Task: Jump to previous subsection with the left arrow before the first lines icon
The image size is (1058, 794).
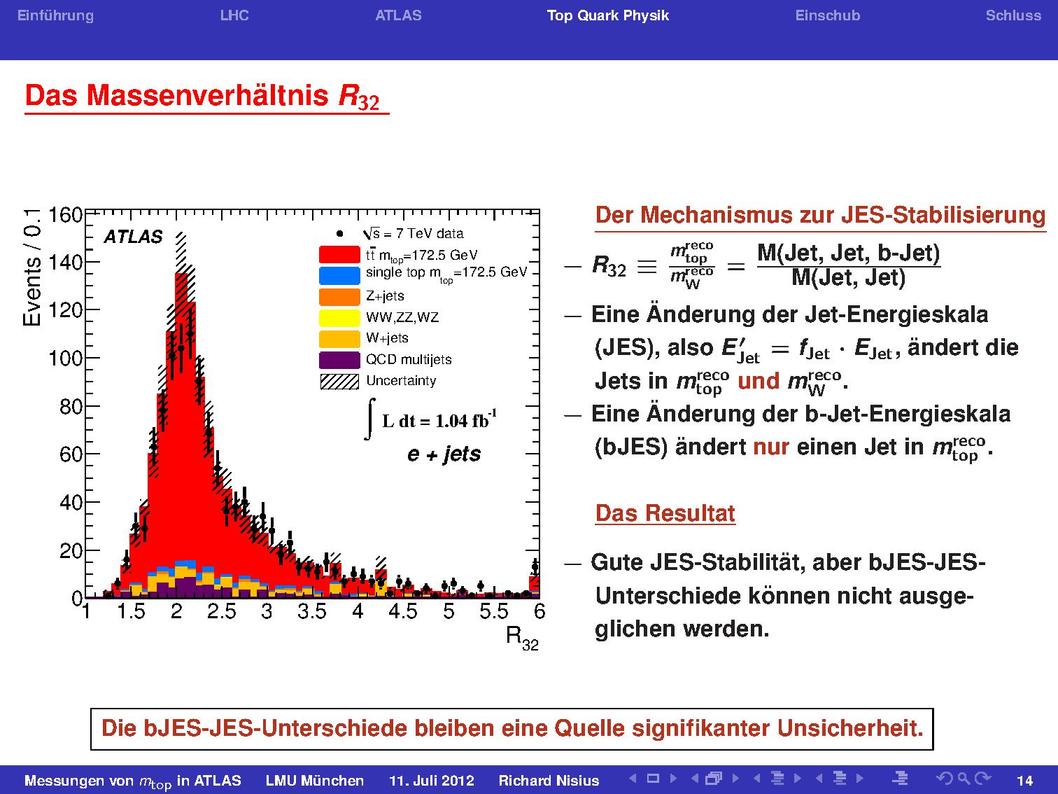Action: [756, 778]
